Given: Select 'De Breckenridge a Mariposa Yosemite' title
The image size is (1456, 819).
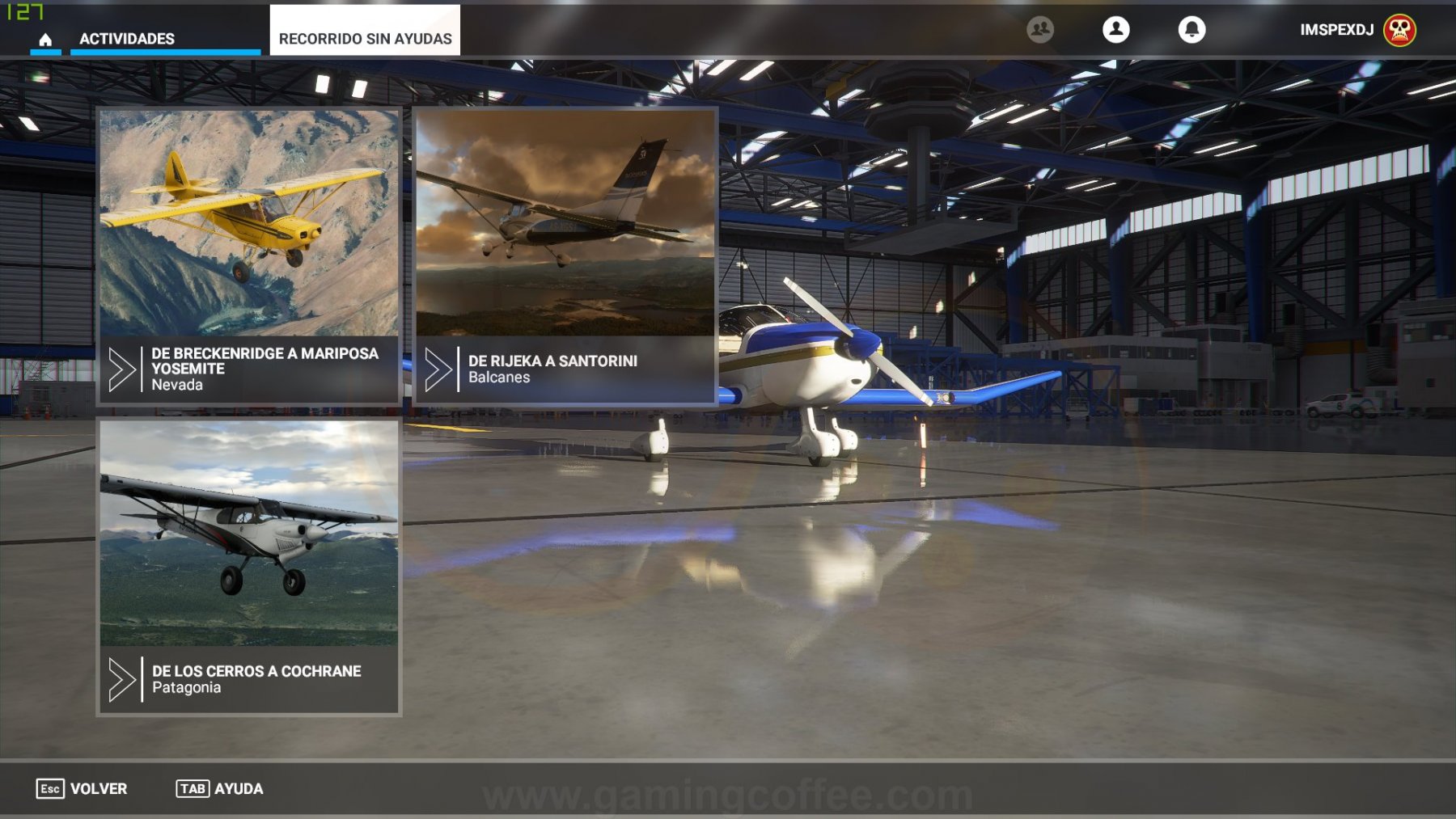Looking at the screenshot, I should pyautogui.click(x=265, y=361).
